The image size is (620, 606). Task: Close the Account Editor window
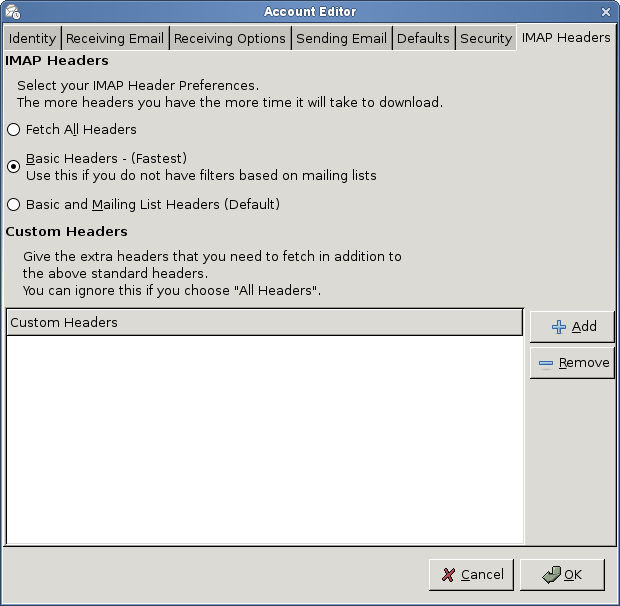pyautogui.click(x=606, y=12)
